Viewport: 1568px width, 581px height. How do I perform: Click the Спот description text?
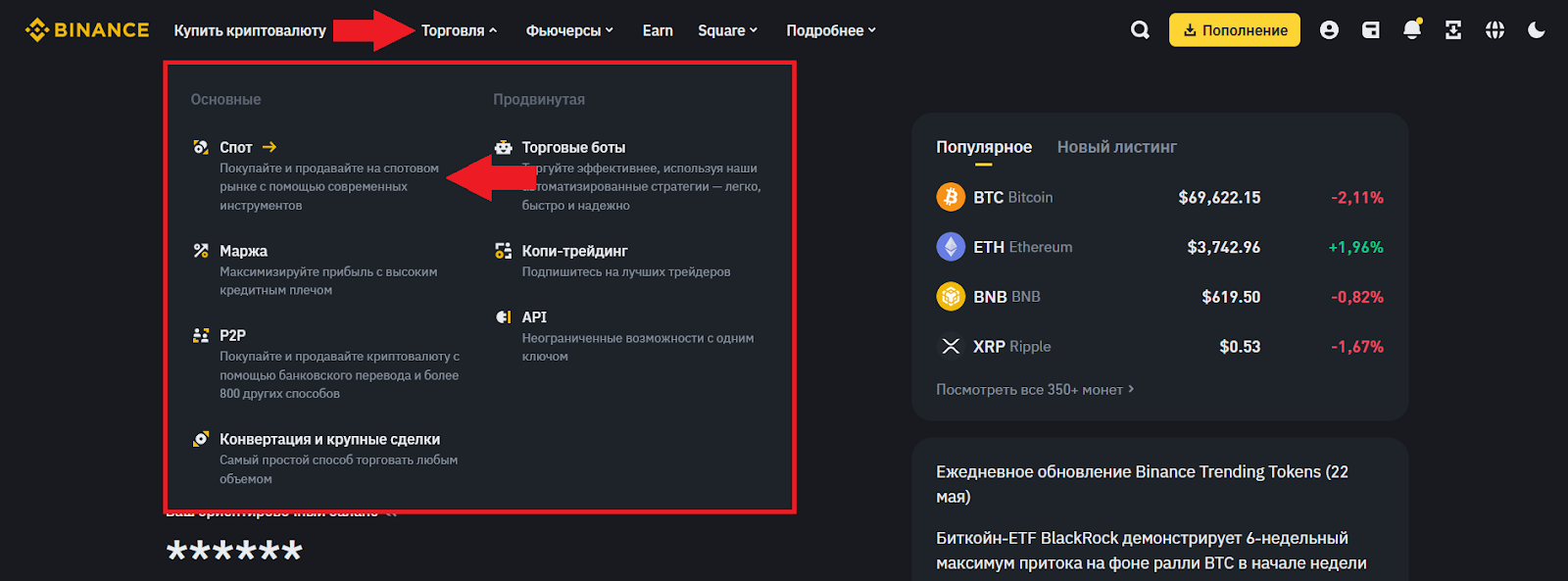click(x=329, y=187)
